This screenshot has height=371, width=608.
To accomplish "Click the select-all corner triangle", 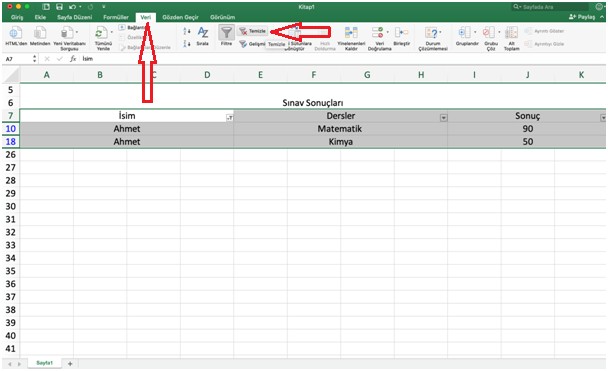I will click(11, 74).
